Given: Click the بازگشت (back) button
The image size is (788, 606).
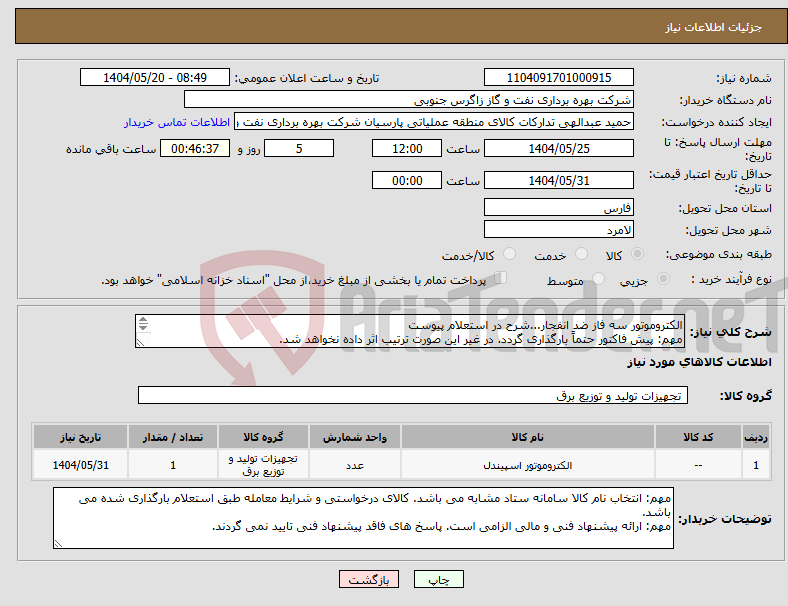Looking at the screenshot, I should (x=369, y=579).
